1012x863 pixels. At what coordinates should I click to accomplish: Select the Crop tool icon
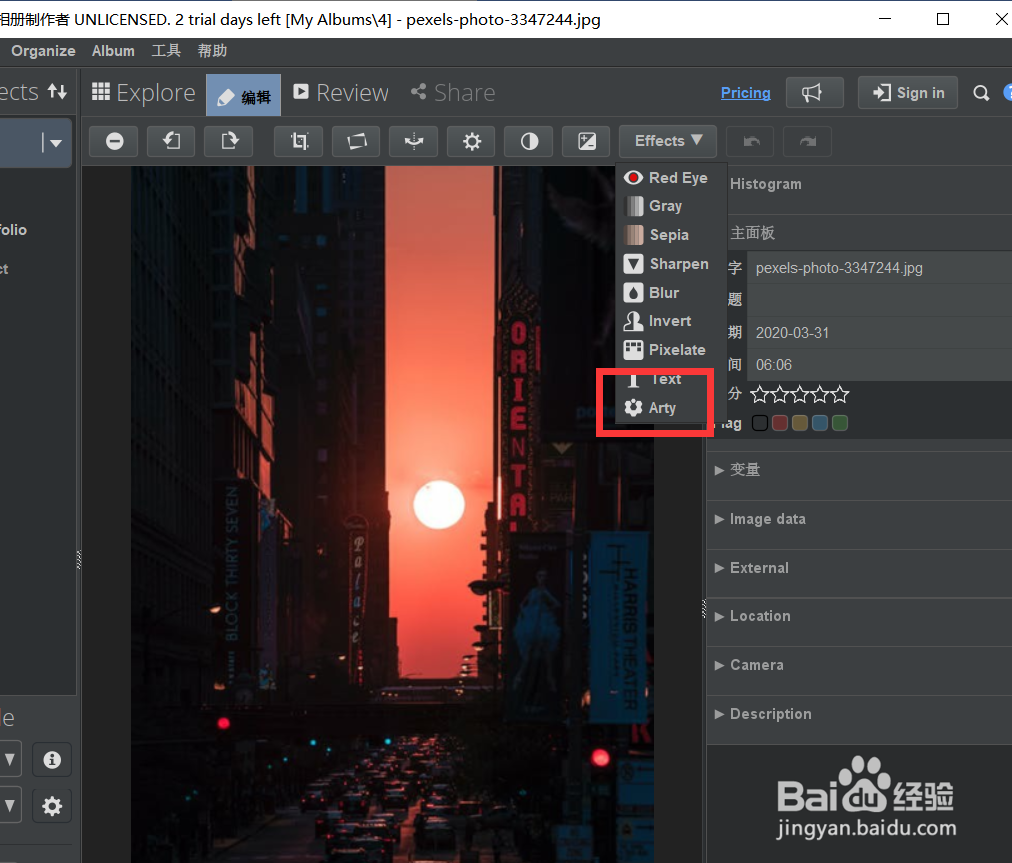pyautogui.click(x=299, y=141)
